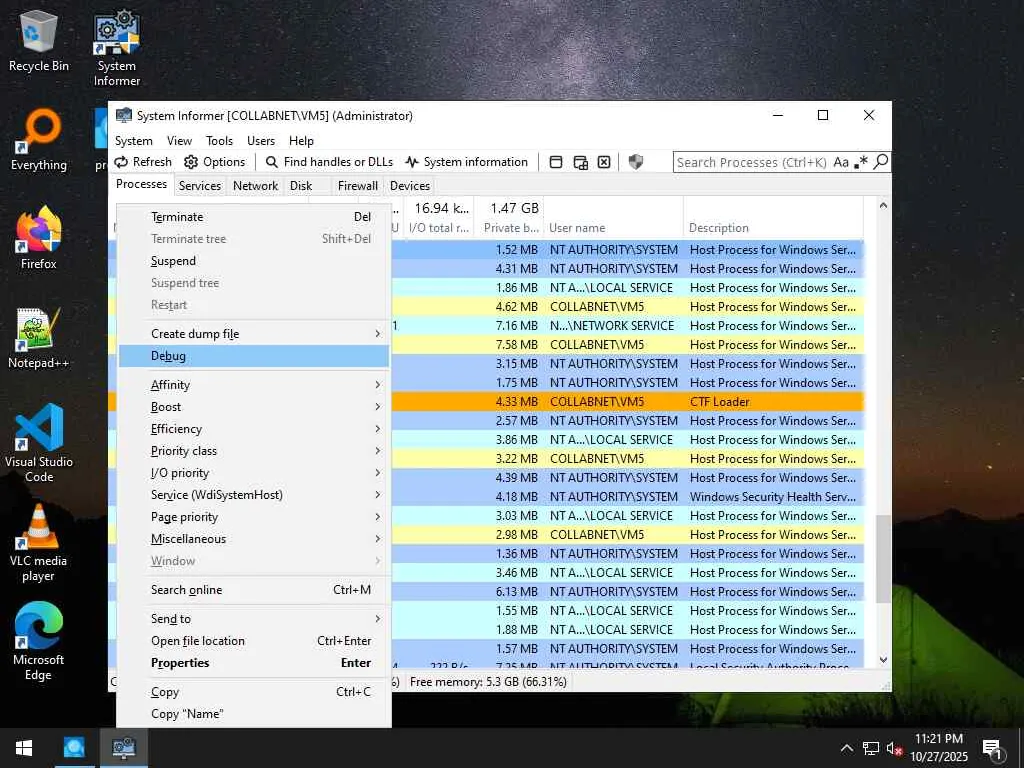Screen dimensions: 1024x768
Task: Open Visual Studio Code desktop shortcut
Action: [39, 443]
